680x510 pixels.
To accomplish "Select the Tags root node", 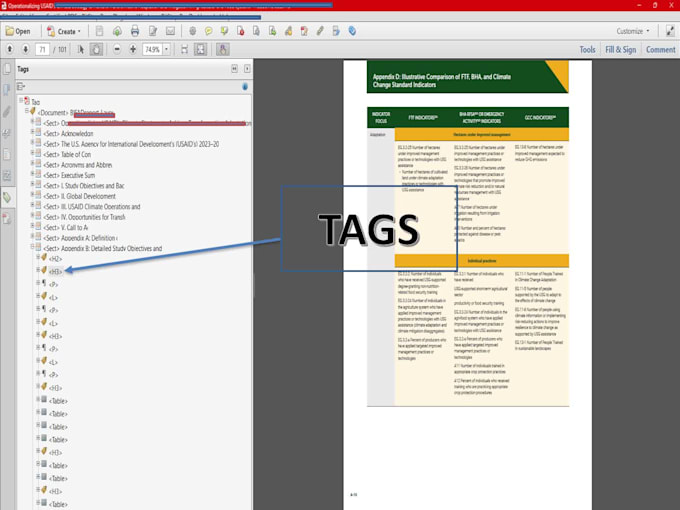I will click(35, 102).
